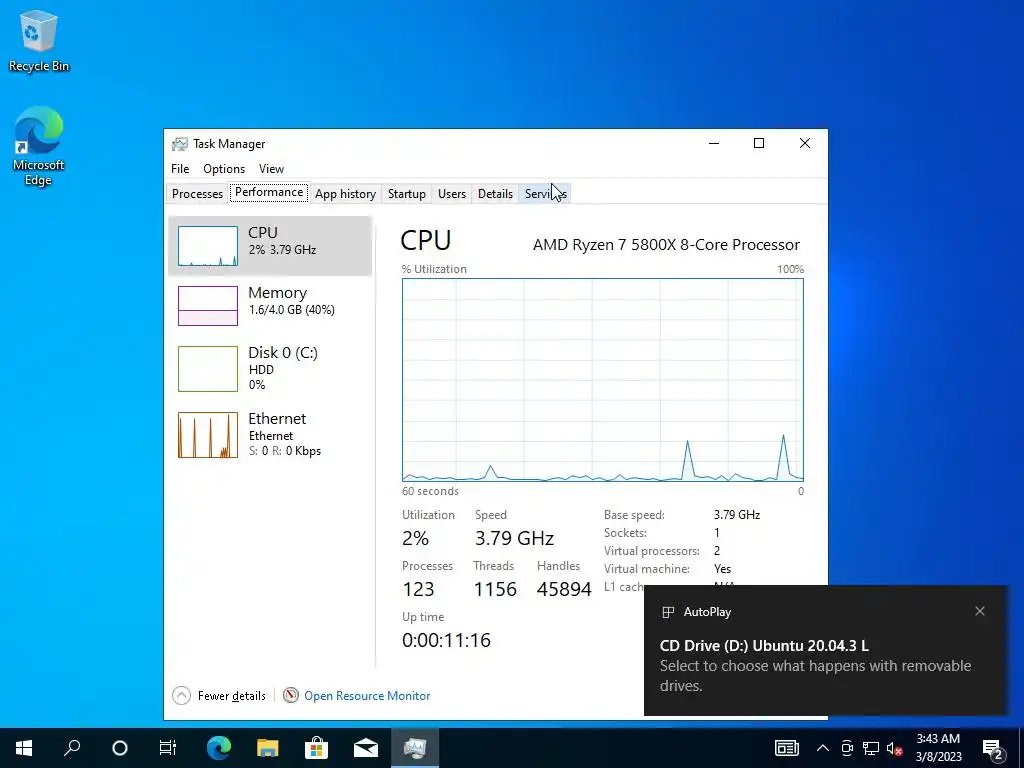
Task: Minimize the Task Manager window
Action: [714, 144]
